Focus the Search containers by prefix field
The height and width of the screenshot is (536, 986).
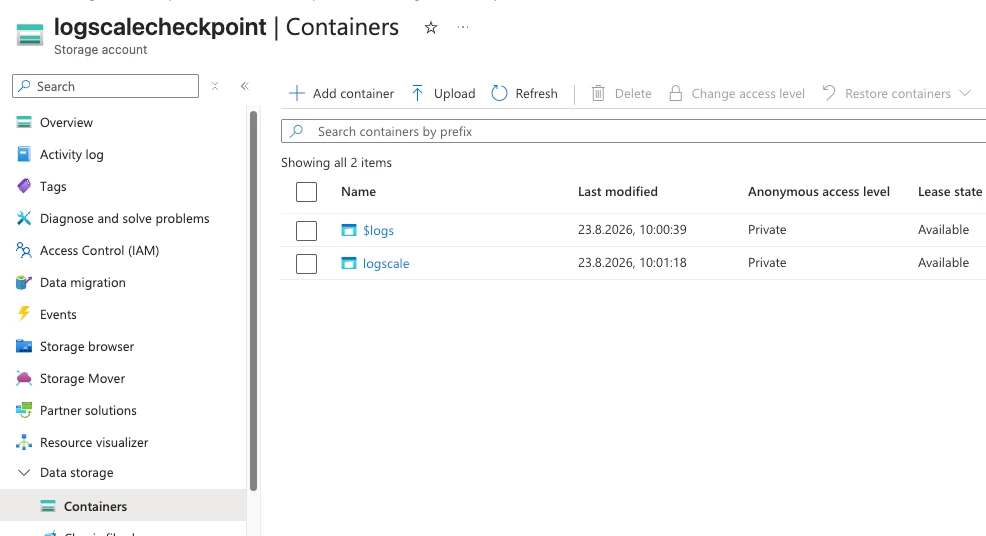[x=633, y=131]
